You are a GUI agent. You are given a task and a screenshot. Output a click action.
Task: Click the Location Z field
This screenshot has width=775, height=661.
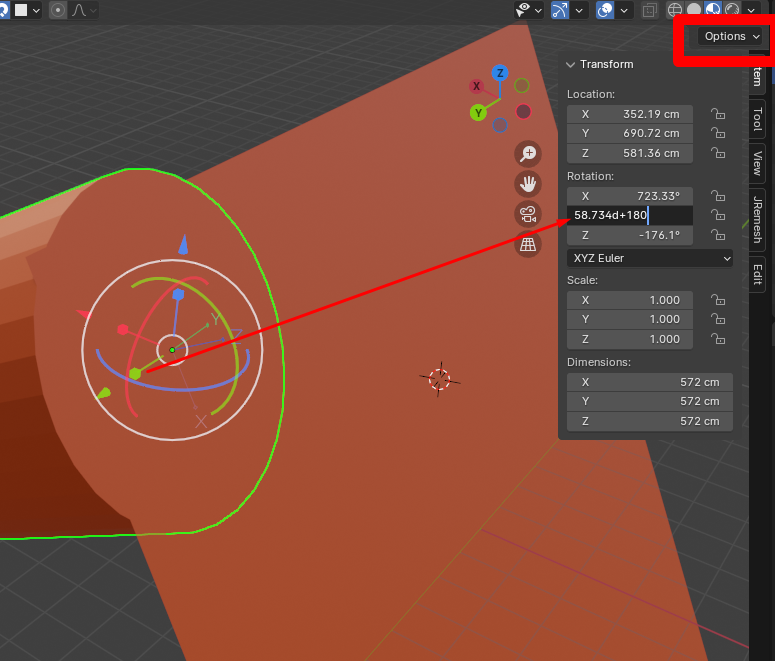(x=630, y=153)
